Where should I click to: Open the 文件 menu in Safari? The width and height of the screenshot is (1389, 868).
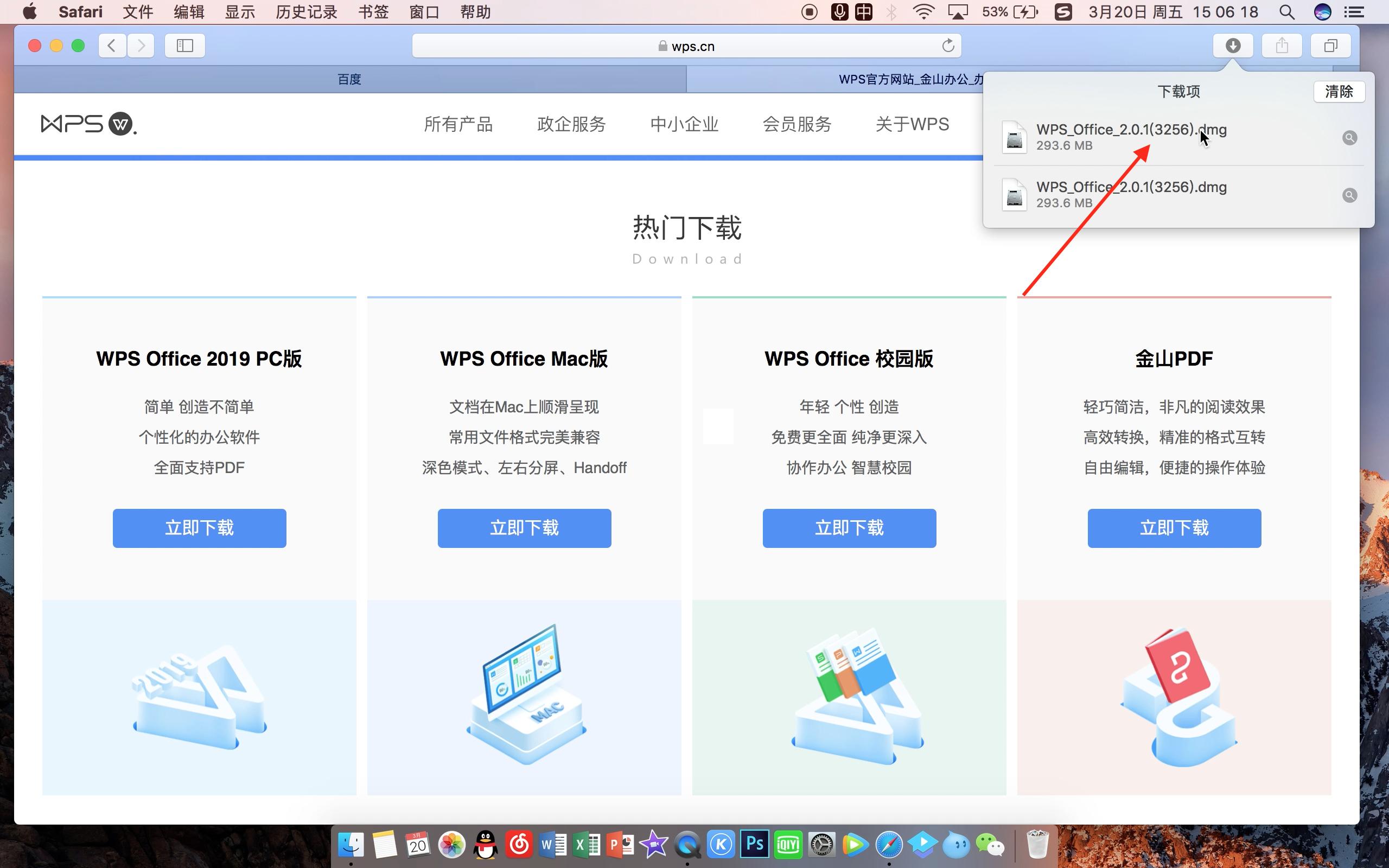click(x=137, y=11)
